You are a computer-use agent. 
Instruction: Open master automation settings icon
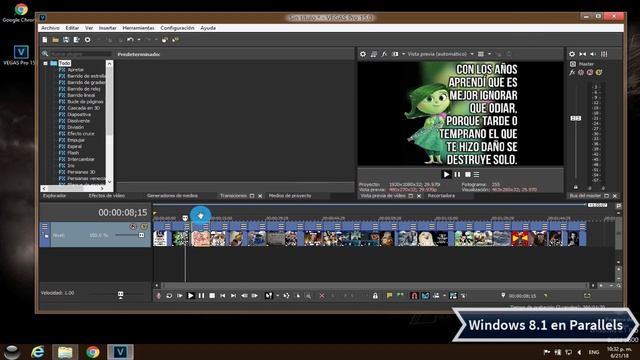(581, 72)
